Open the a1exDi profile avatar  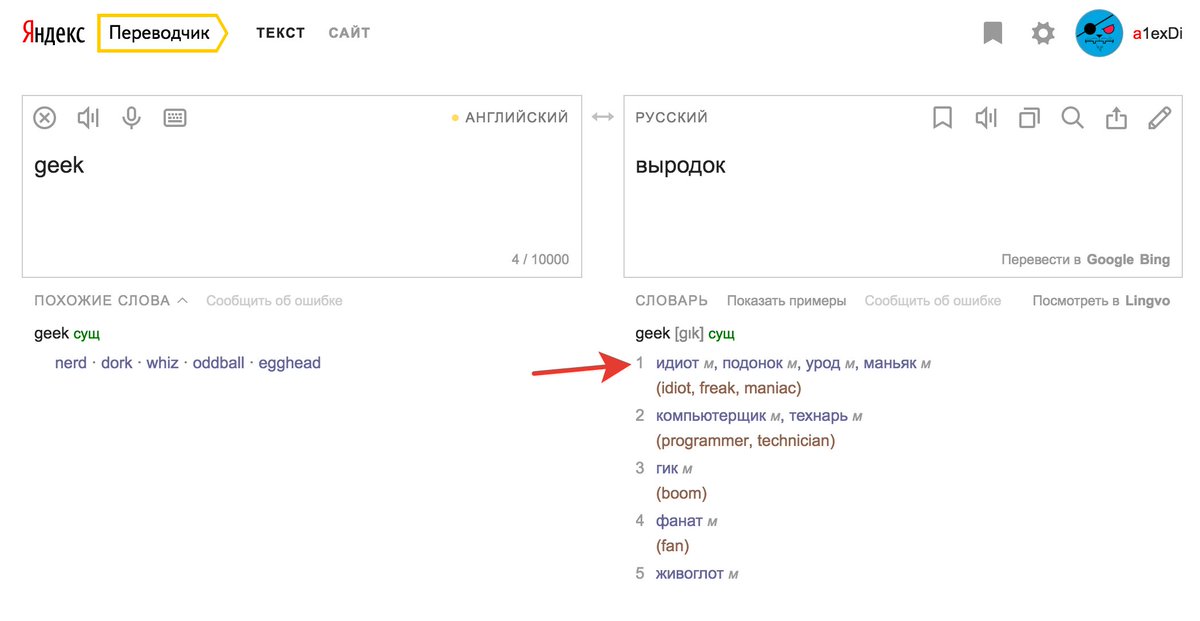[x=1099, y=33]
